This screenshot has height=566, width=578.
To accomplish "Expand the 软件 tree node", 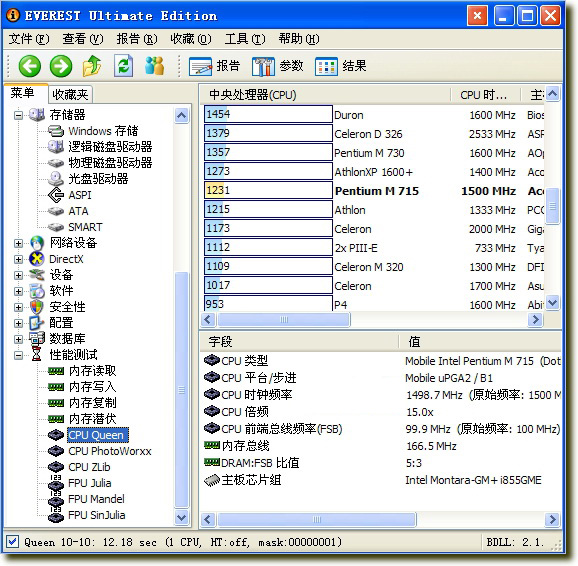I will click(18, 291).
